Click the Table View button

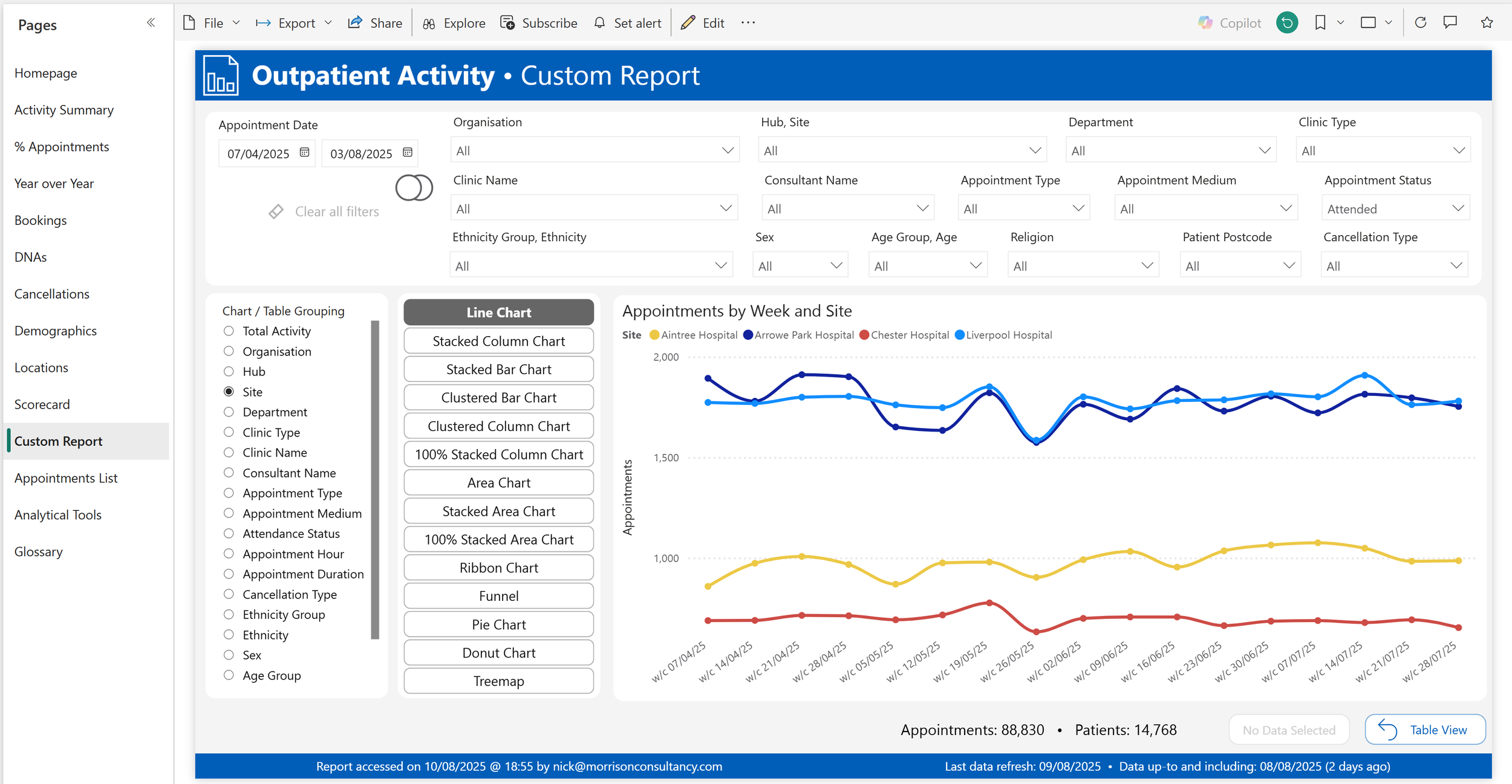click(x=1425, y=730)
